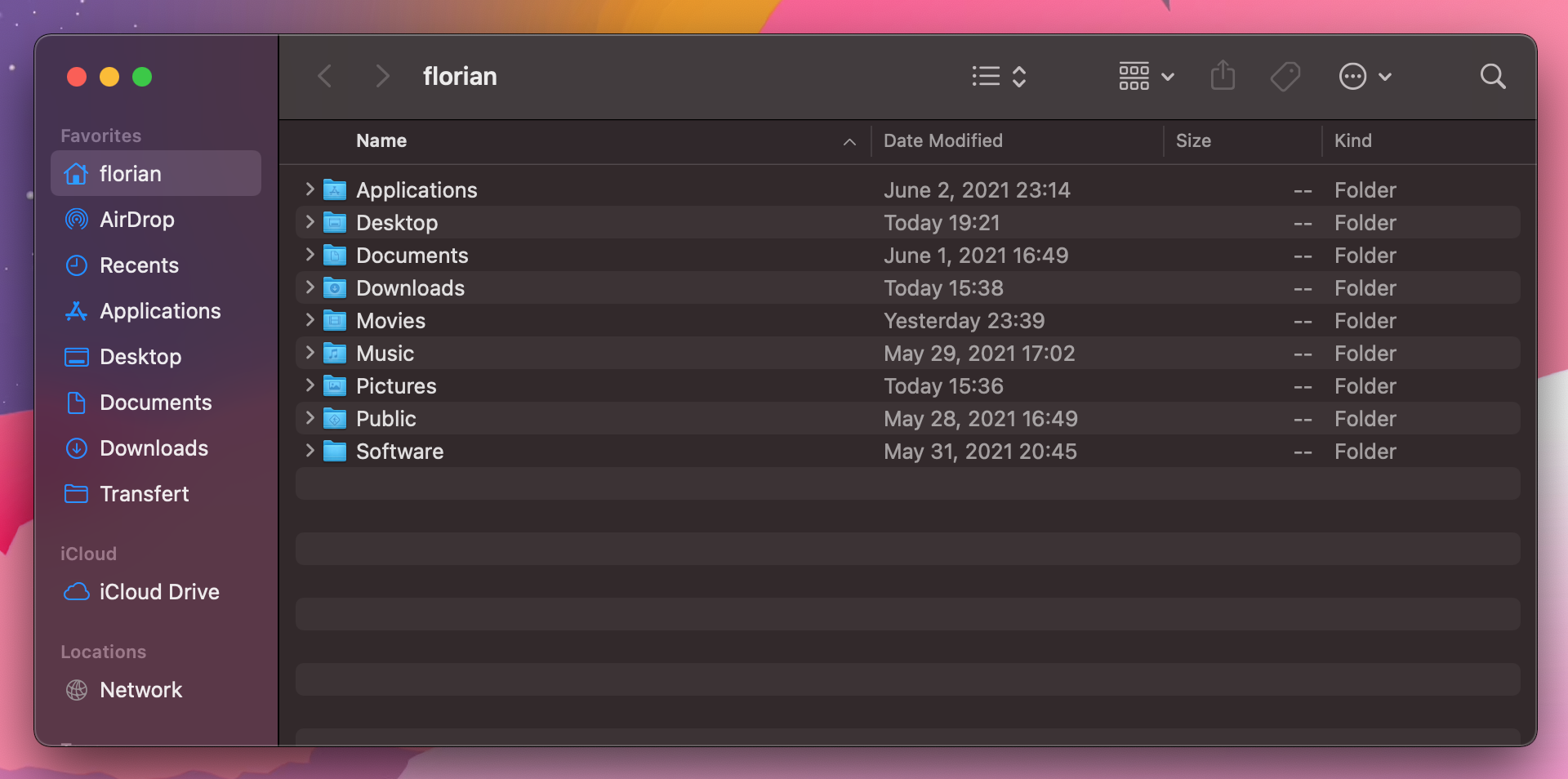Expand the Software folder disclosure arrow
The width and height of the screenshot is (1568, 779).
tap(310, 451)
